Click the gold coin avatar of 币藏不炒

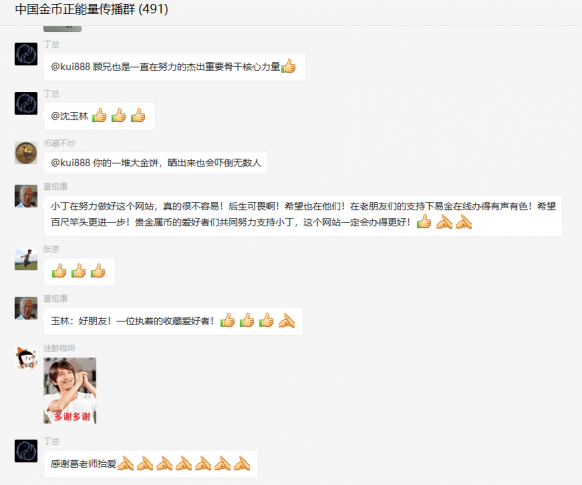tap(26, 153)
